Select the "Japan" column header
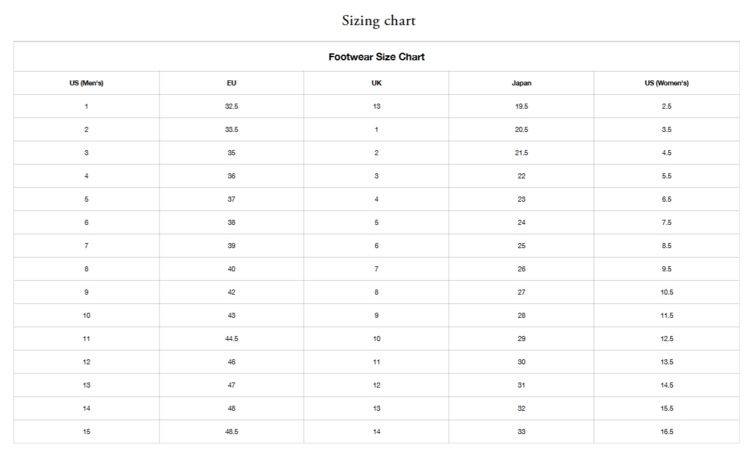This screenshot has width=750, height=456. tap(521, 83)
